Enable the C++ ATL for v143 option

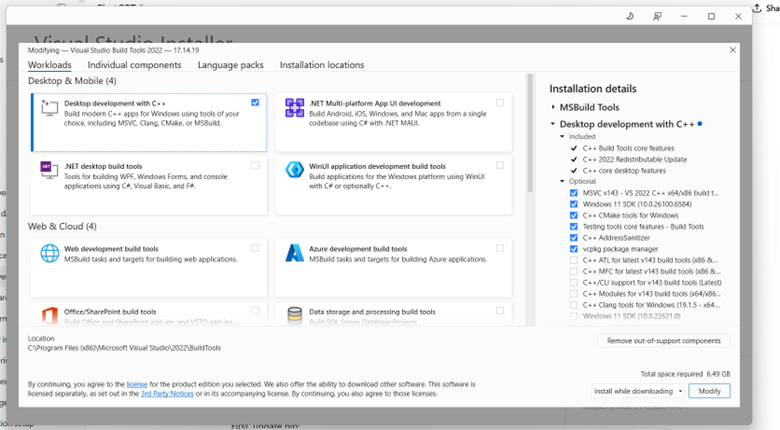coord(573,260)
